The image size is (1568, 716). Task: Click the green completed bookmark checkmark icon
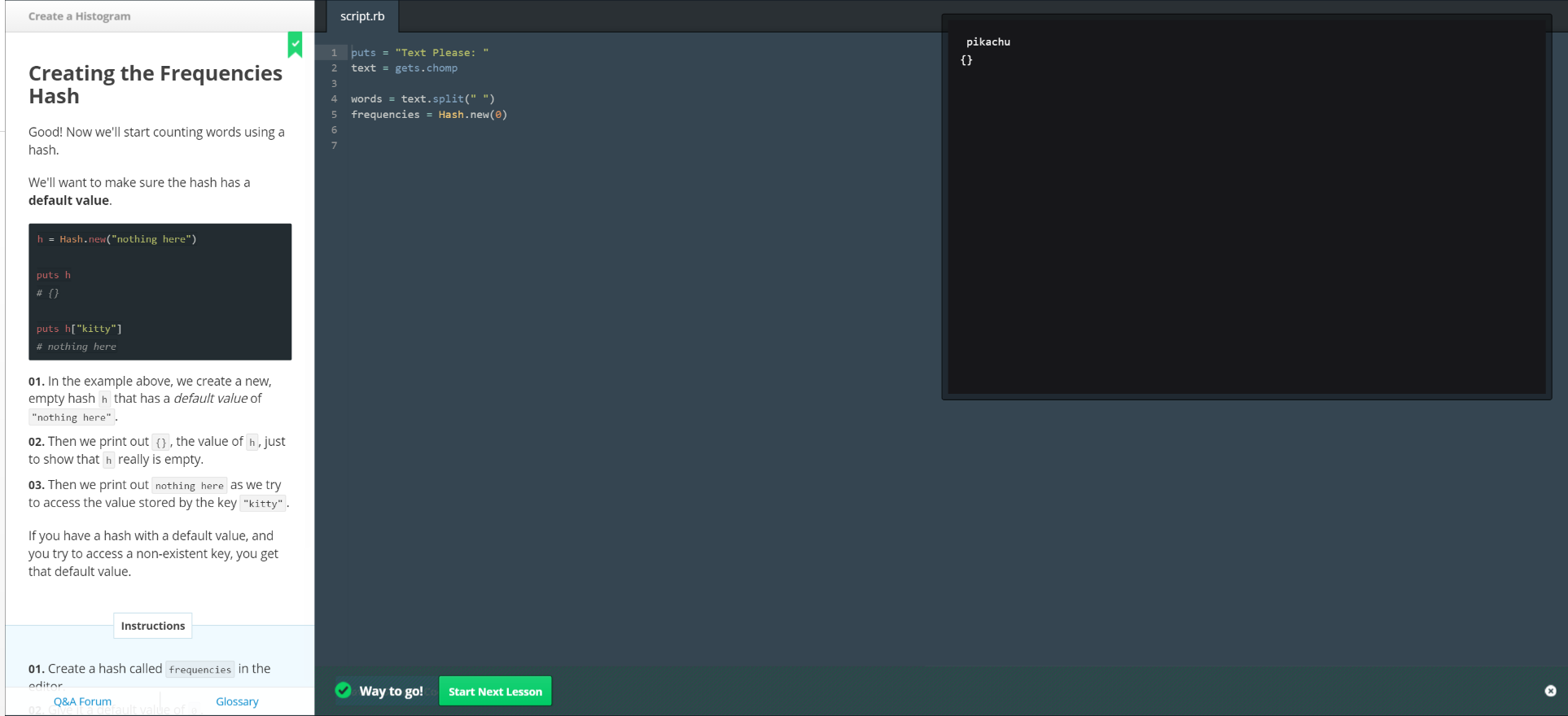[295, 44]
